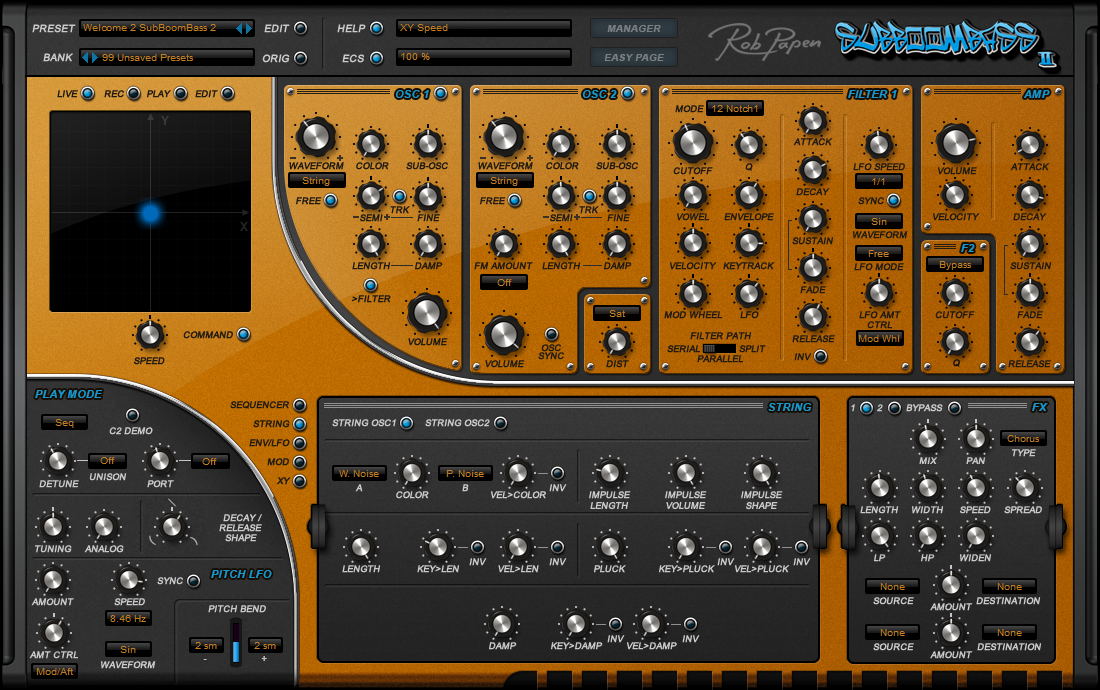
Task: Toggle FREE mode on OSC 1
Action: (x=331, y=200)
